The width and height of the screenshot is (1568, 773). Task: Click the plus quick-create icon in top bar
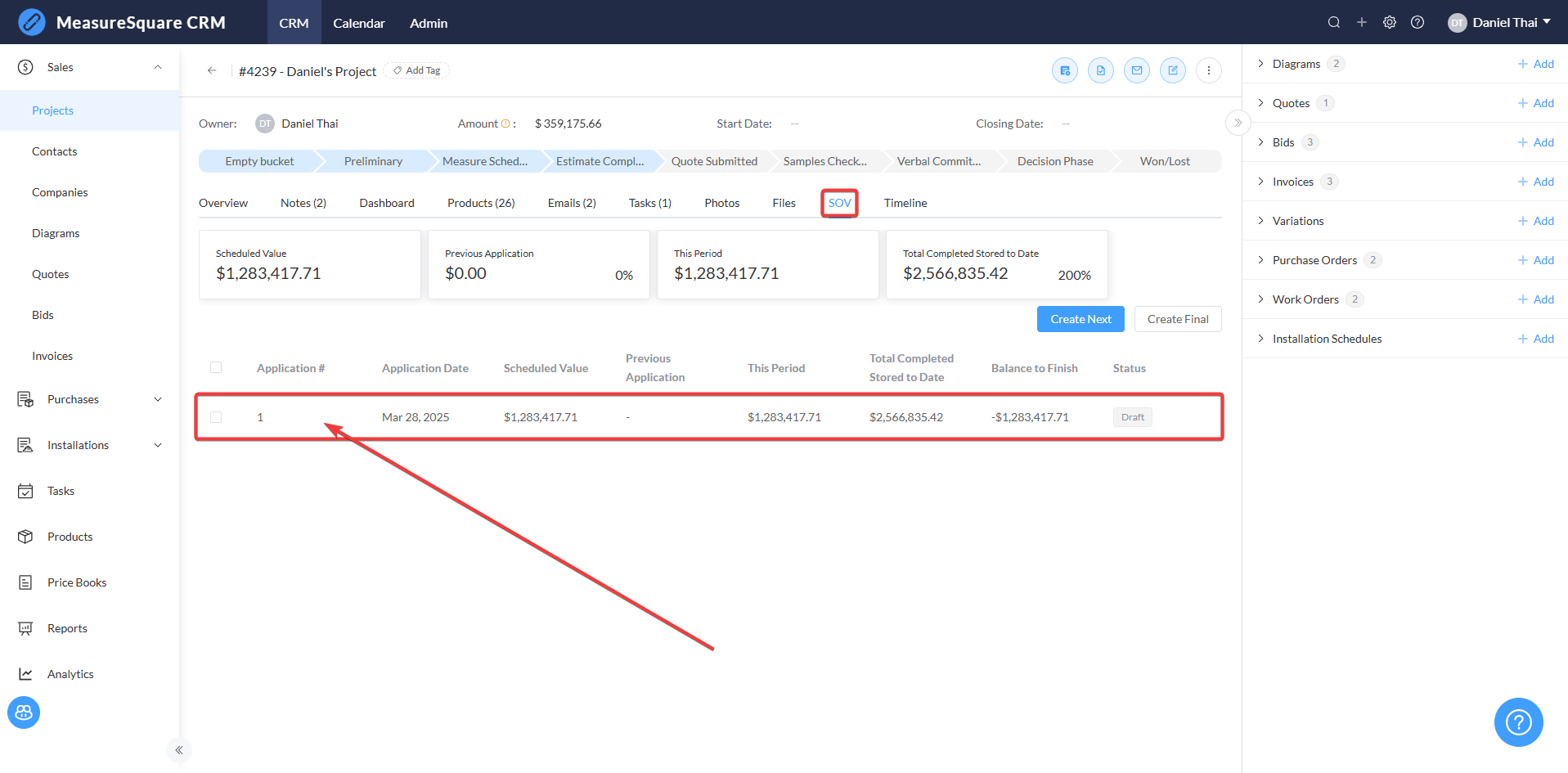(x=1362, y=22)
